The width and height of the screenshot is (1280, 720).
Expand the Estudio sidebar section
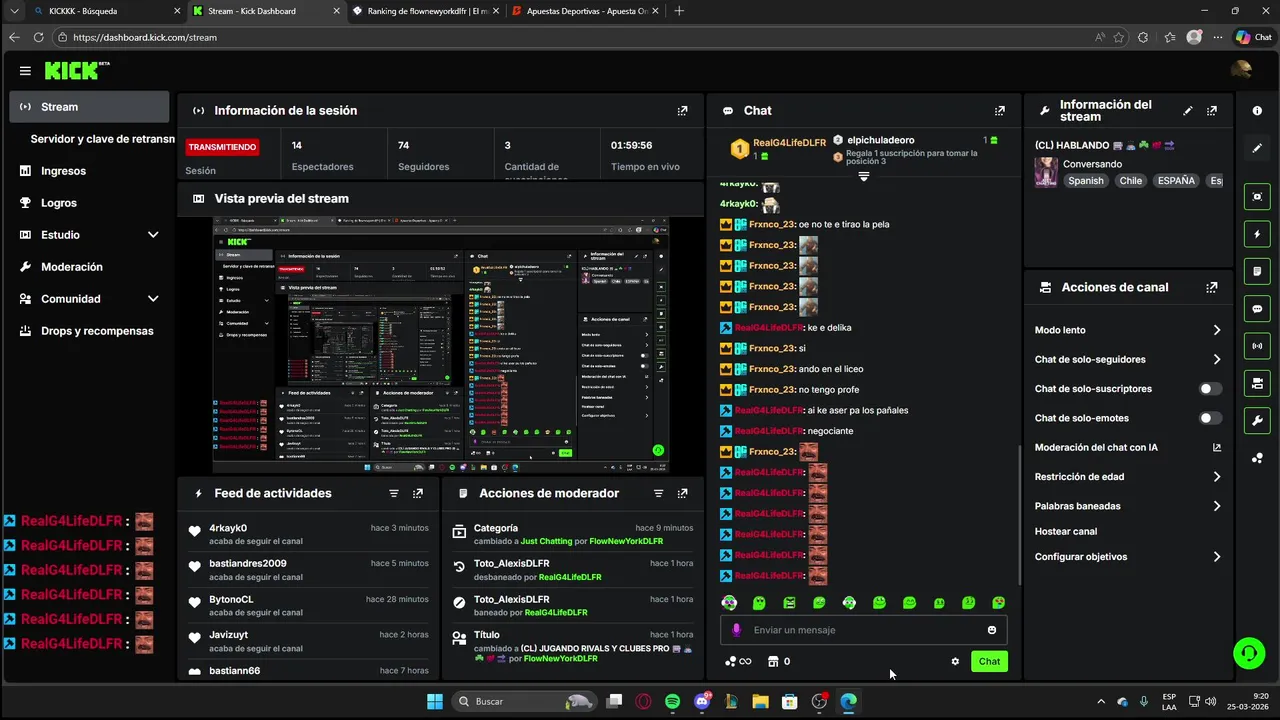click(153, 235)
